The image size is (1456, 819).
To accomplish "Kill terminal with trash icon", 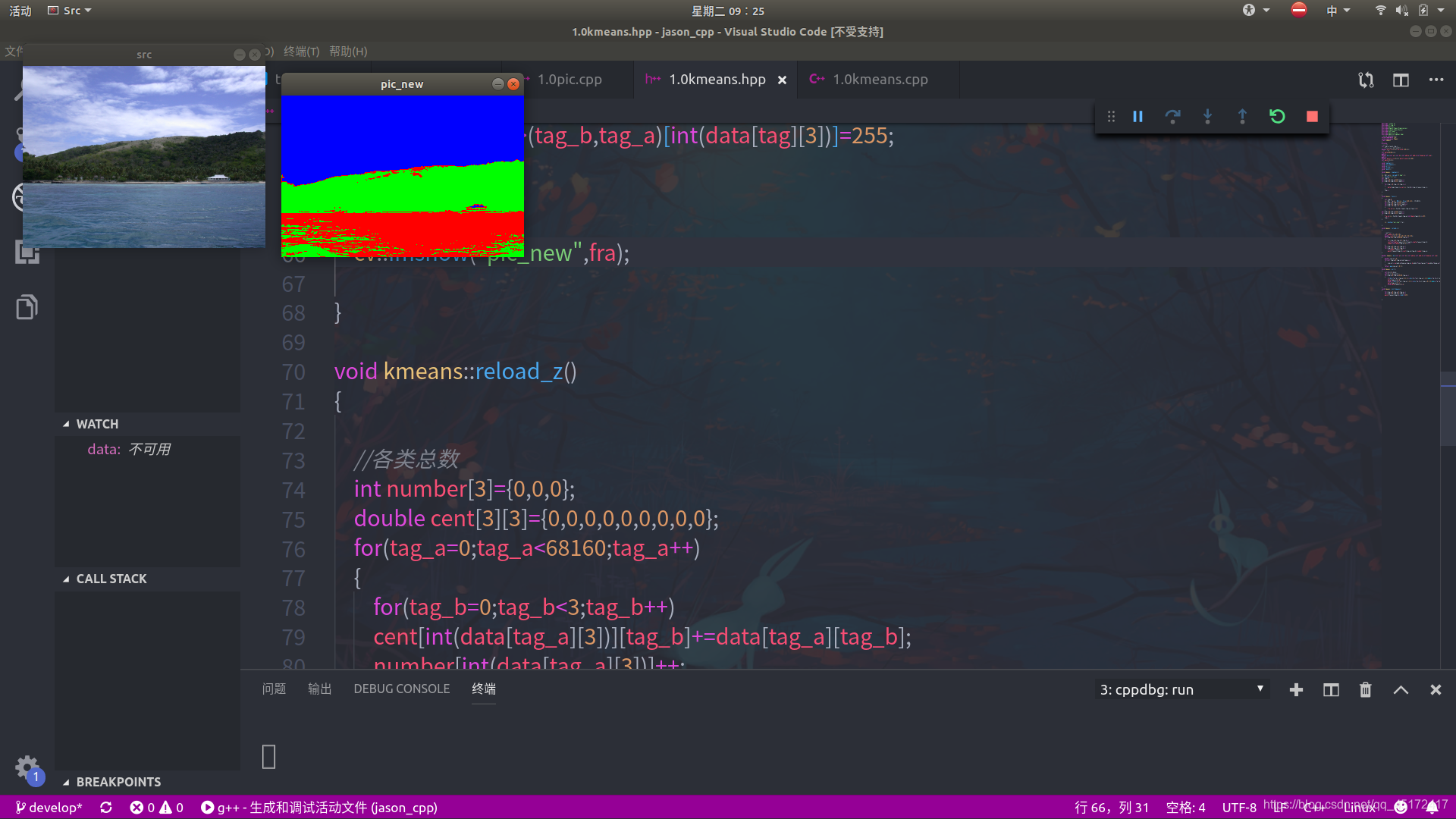I will 1365,690.
